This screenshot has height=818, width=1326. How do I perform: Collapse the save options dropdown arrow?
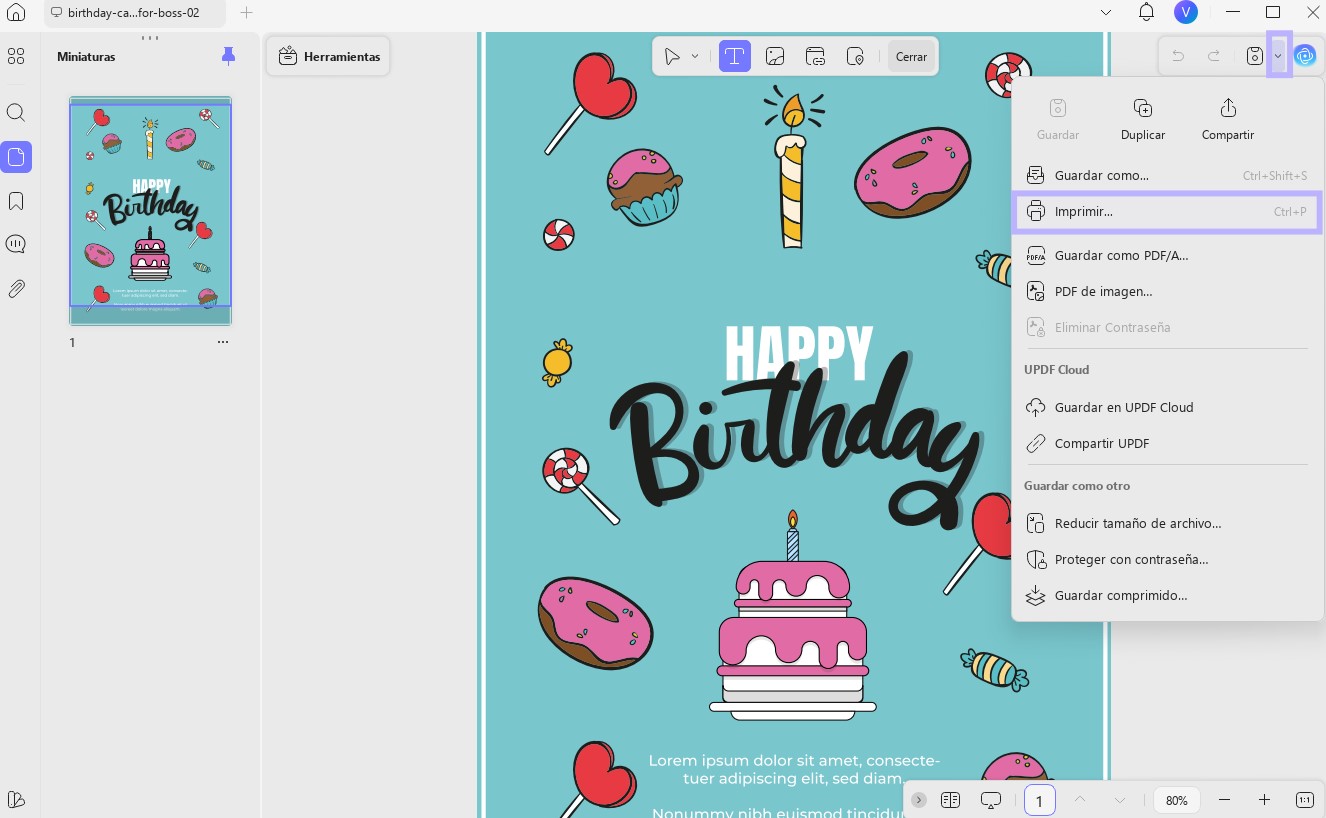(1278, 57)
